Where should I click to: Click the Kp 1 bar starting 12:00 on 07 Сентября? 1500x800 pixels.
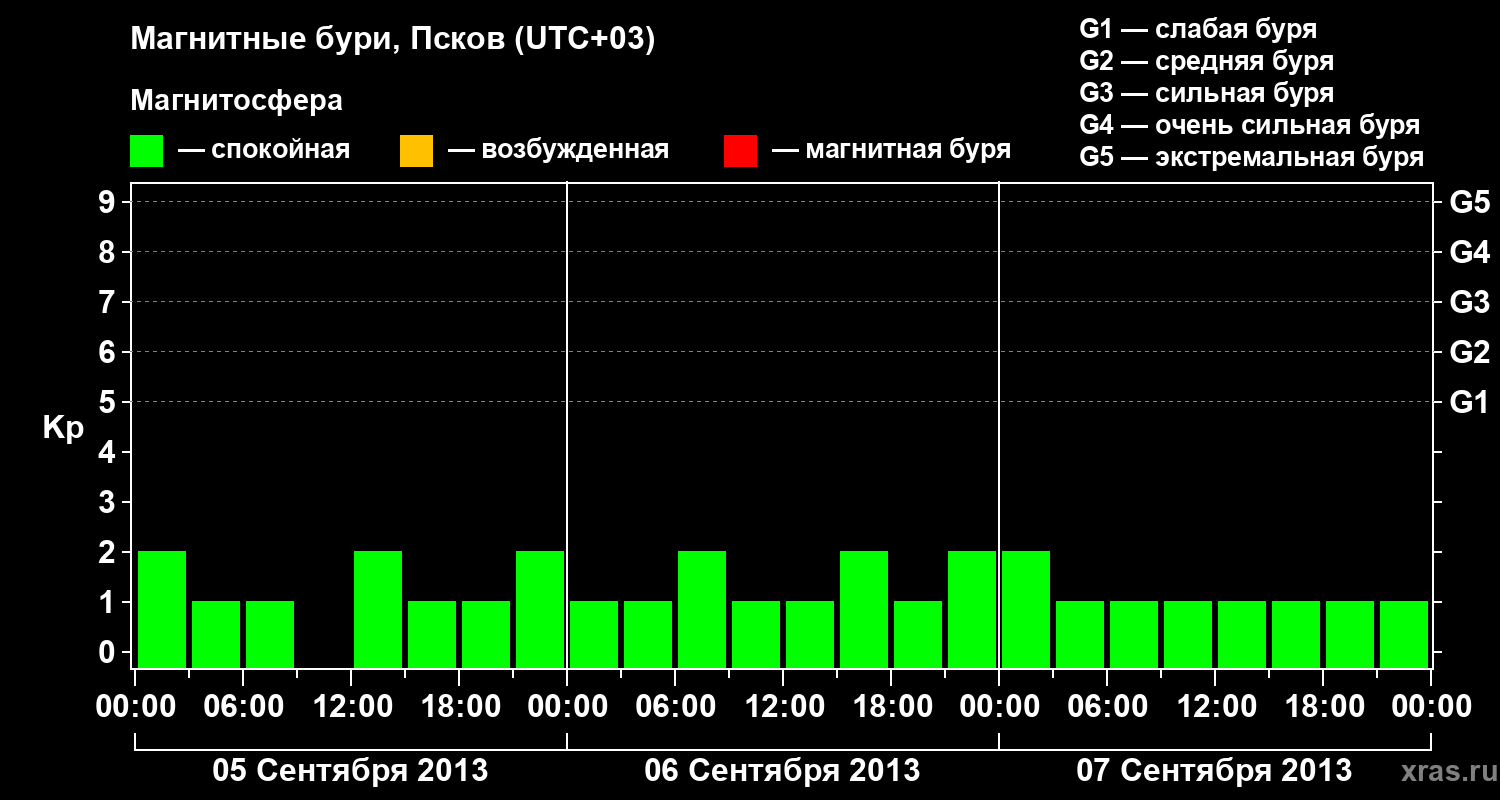[1242, 634]
